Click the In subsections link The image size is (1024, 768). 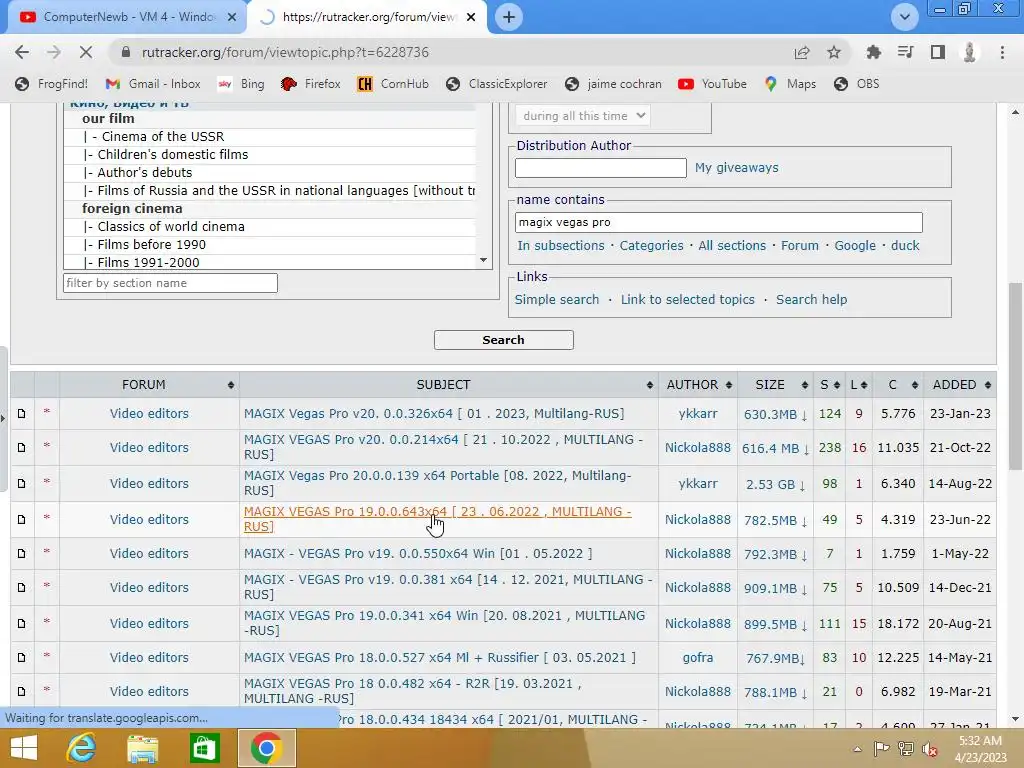click(x=561, y=246)
